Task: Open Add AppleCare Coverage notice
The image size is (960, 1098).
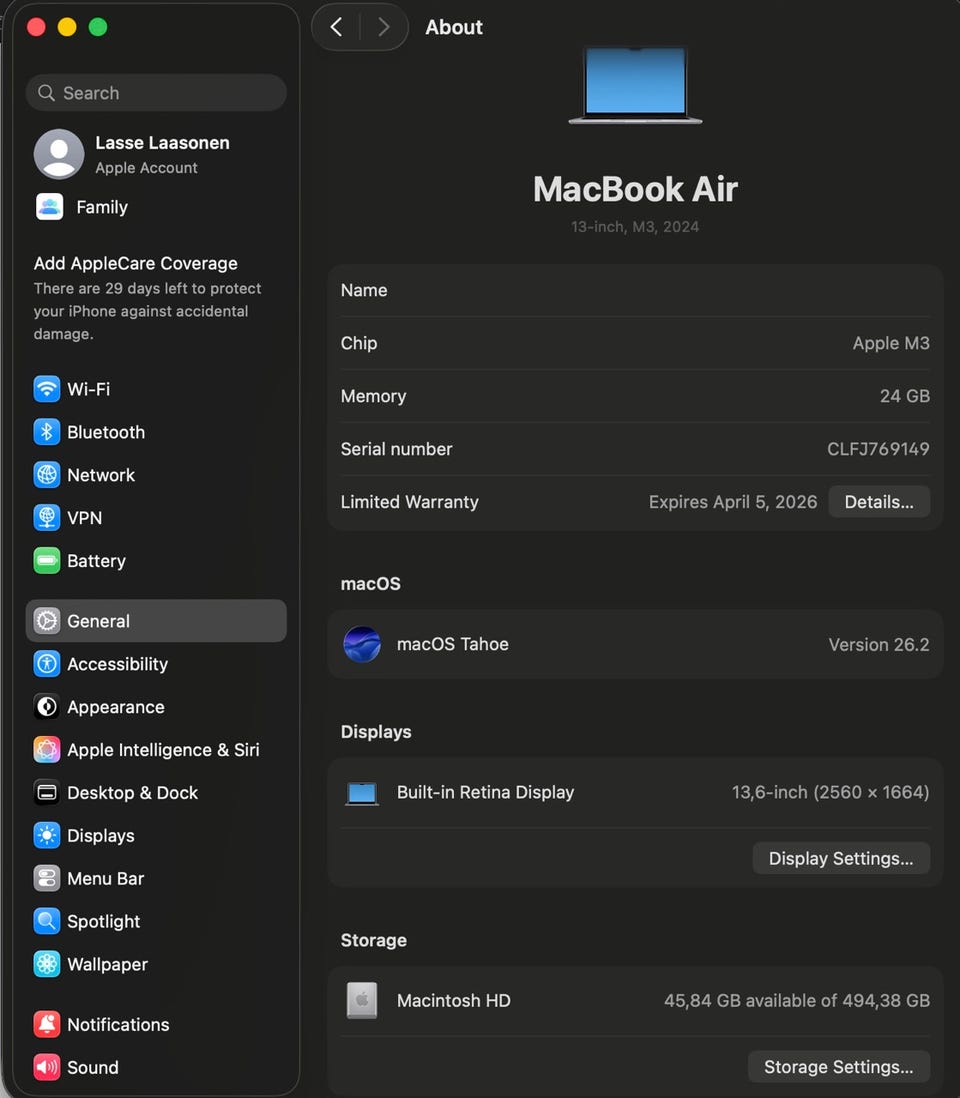Action: click(x=148, y=298)
